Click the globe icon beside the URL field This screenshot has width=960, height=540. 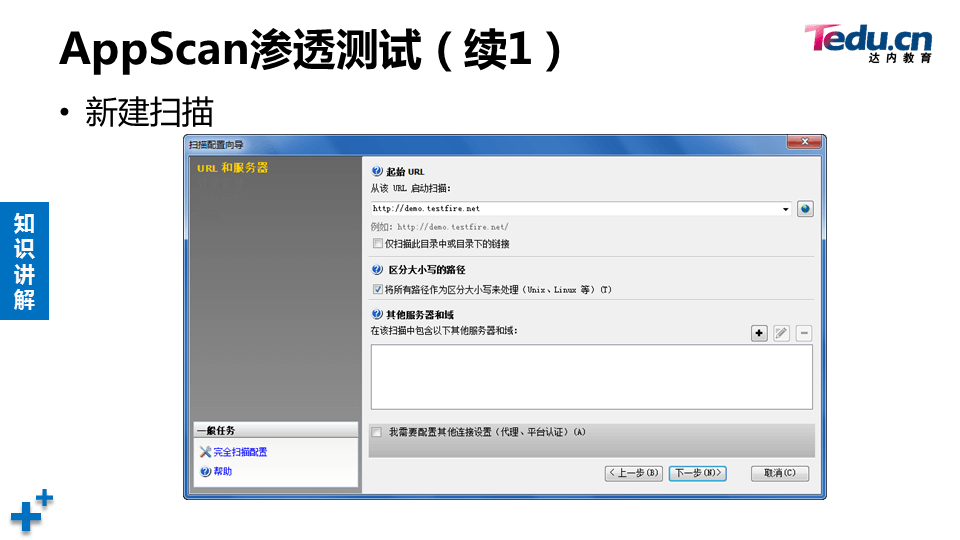(x=805, y=209)
